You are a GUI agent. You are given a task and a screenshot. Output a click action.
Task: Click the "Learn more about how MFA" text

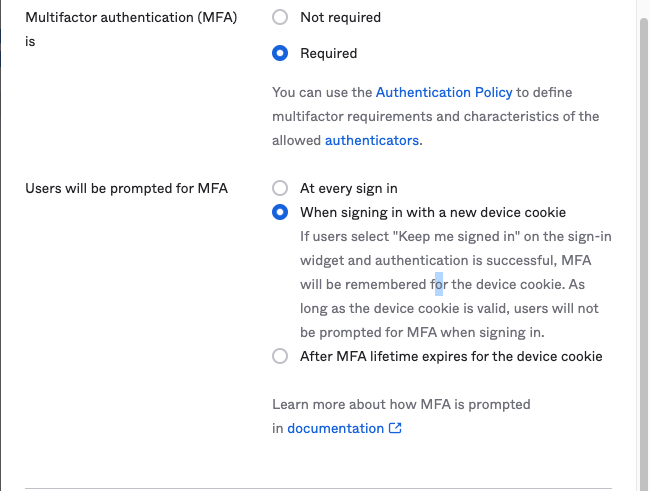point(401,405)
